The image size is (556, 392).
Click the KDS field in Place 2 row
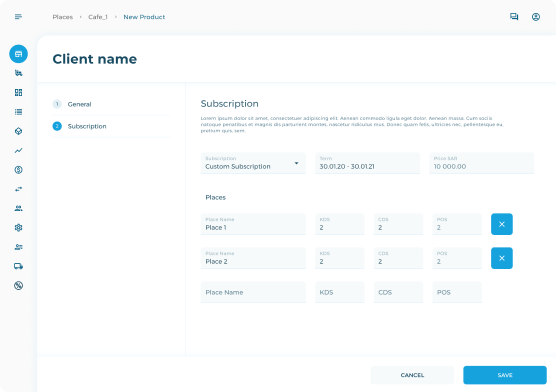coord(340,258)
